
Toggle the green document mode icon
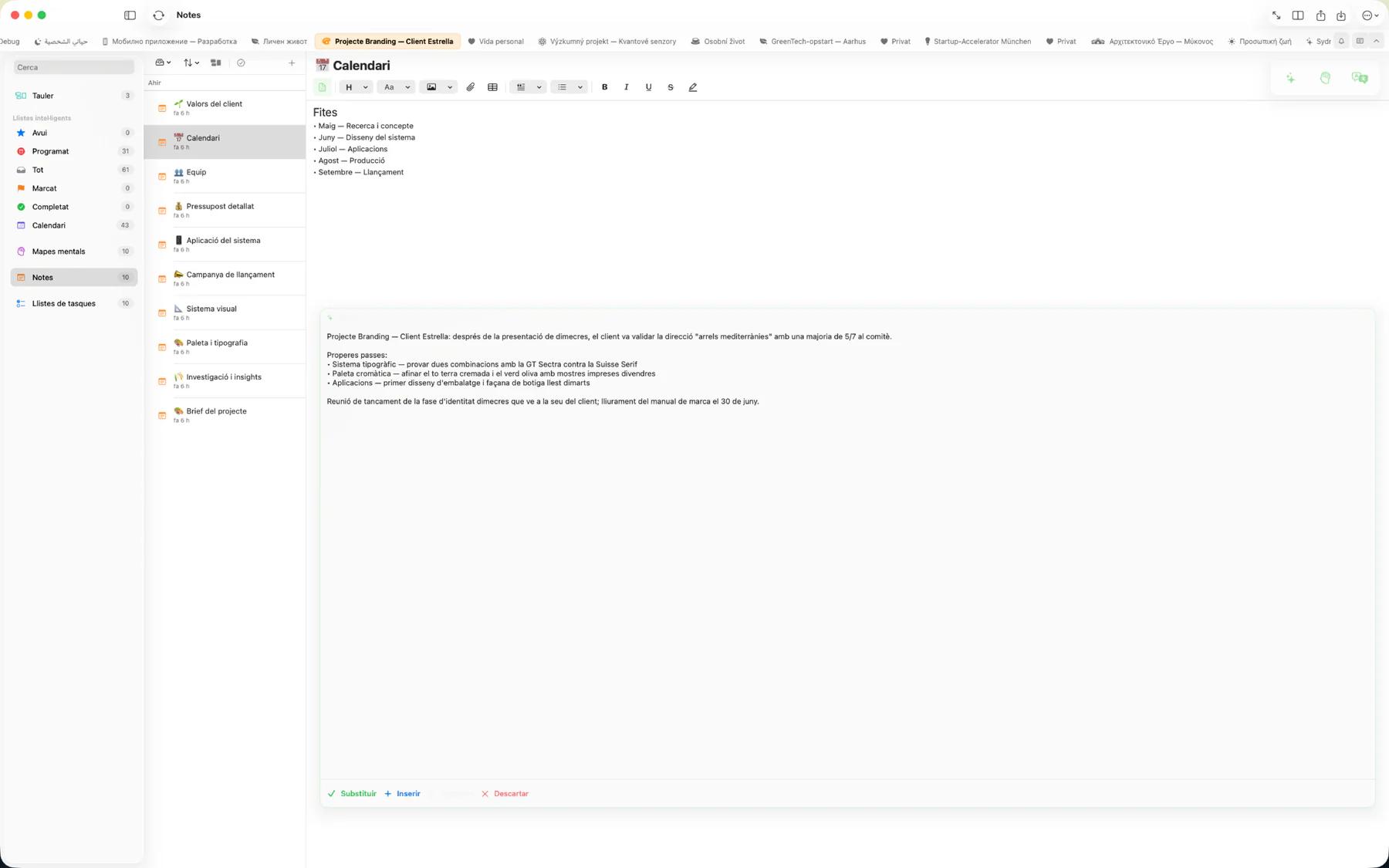pos(323,87)
